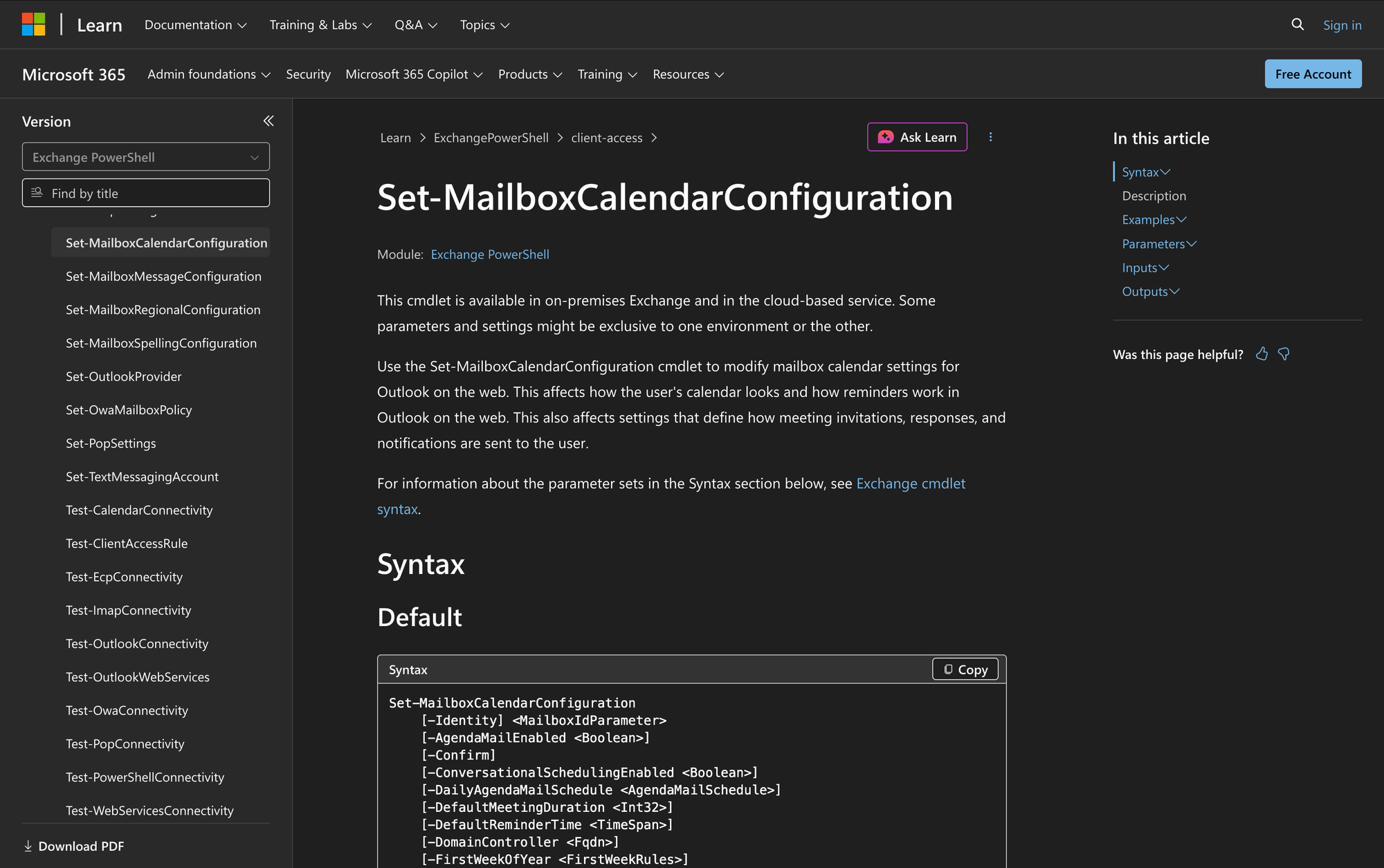Click Sign in
1384x868 pixels.
pos(1342,25)
